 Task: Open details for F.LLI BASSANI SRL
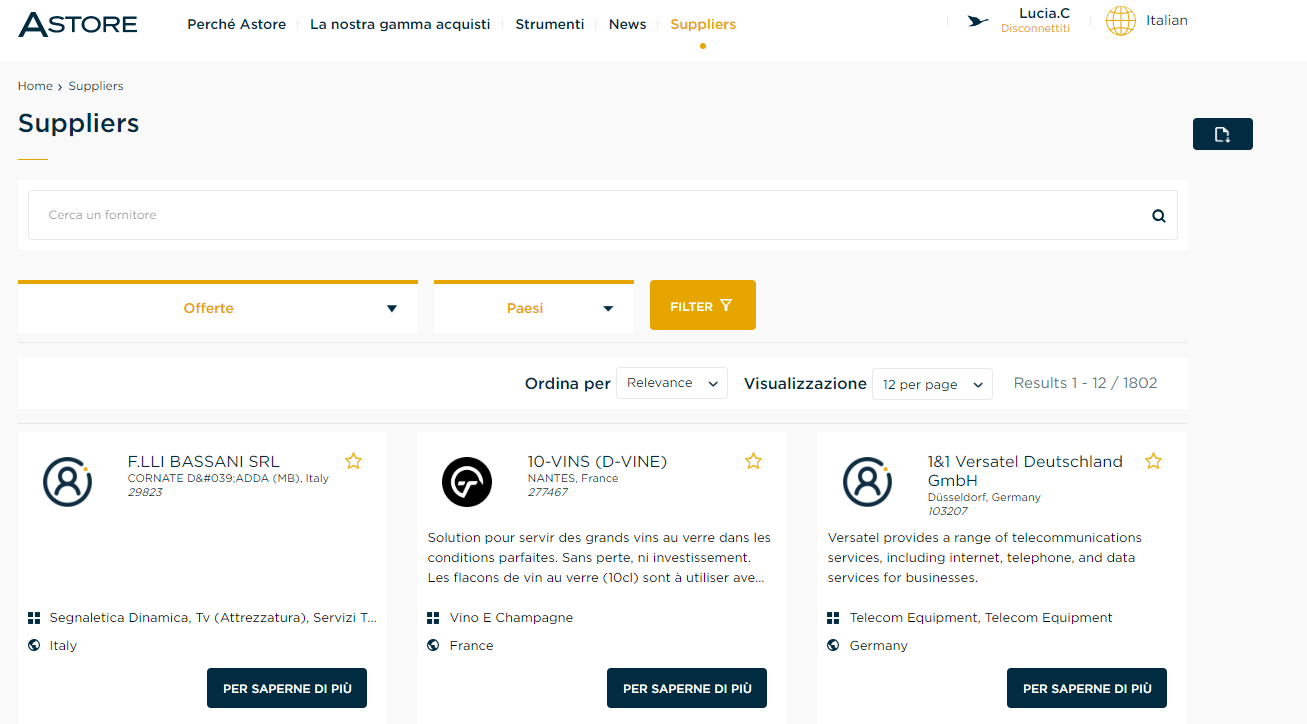click(287, 688)
